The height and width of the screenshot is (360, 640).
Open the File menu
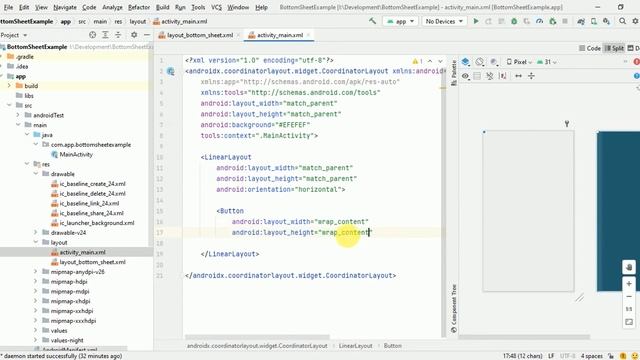tap(8, 7)
